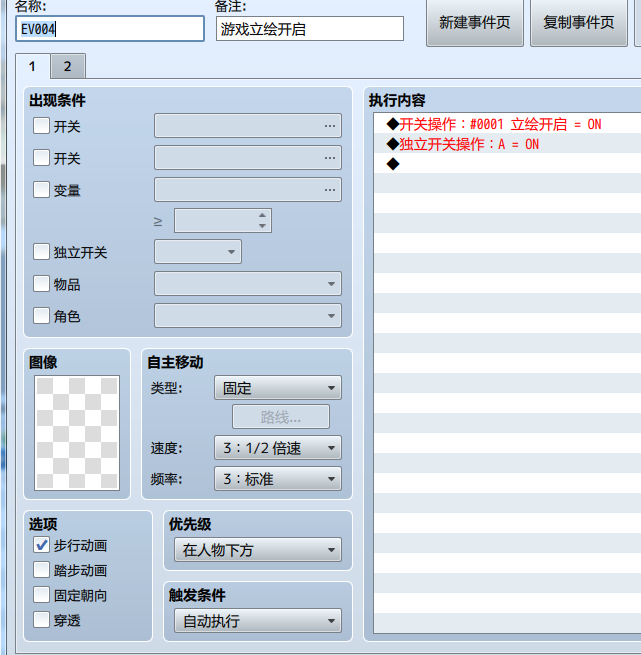Open the 物品 dropdown

coord(248,284)
